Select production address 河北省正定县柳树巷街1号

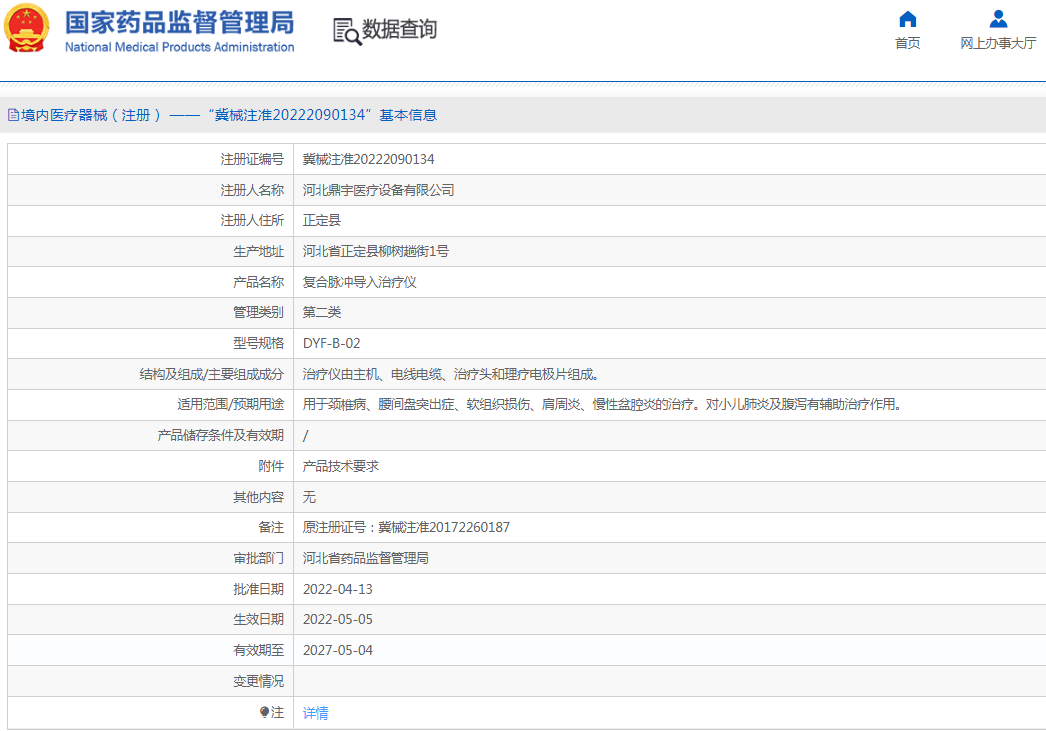pyautogui.click(x=376, y=251)
